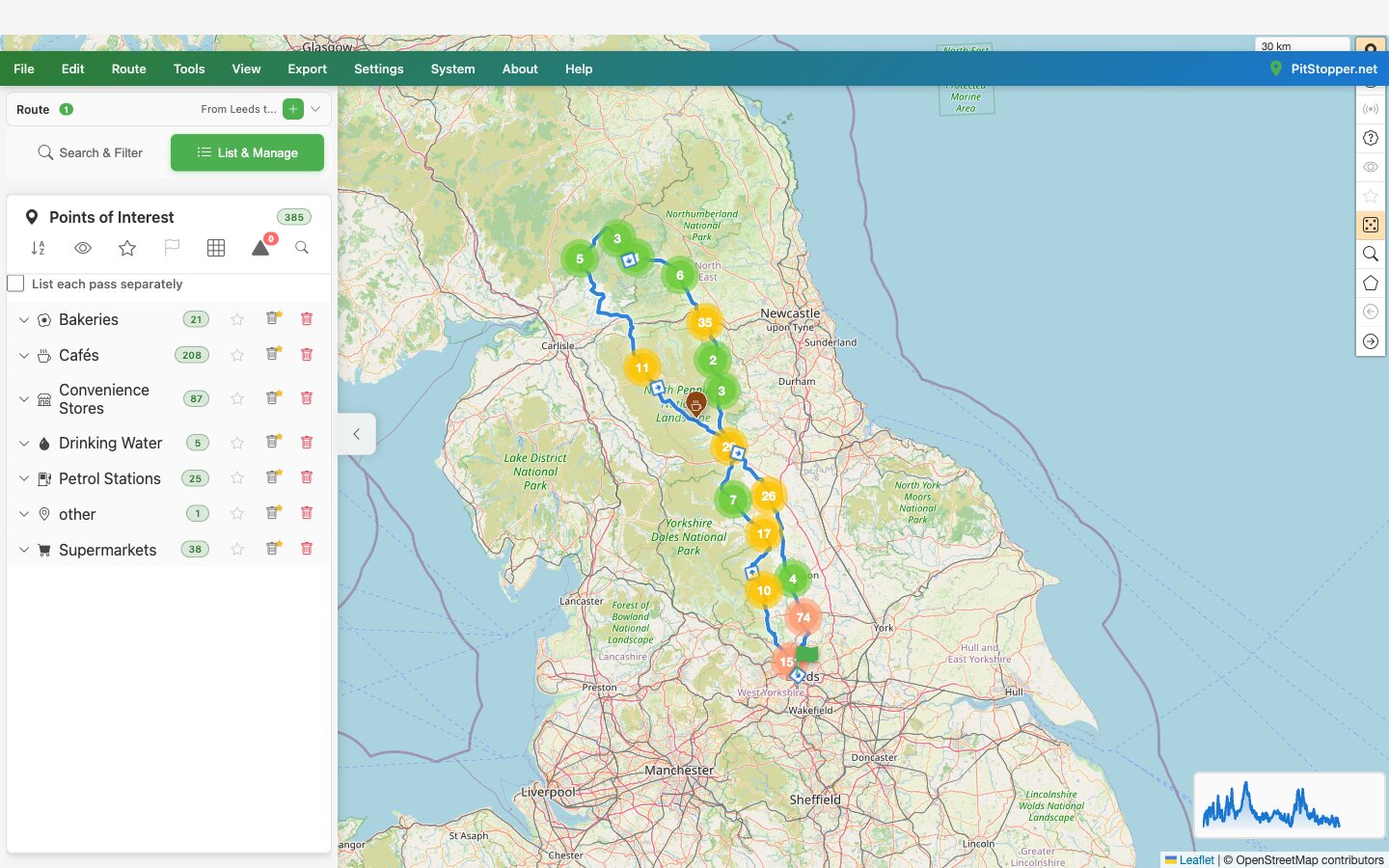The image size is (1389, 868).
Task: Switch to Search & Filter tab
Action: tap(90, 152)
